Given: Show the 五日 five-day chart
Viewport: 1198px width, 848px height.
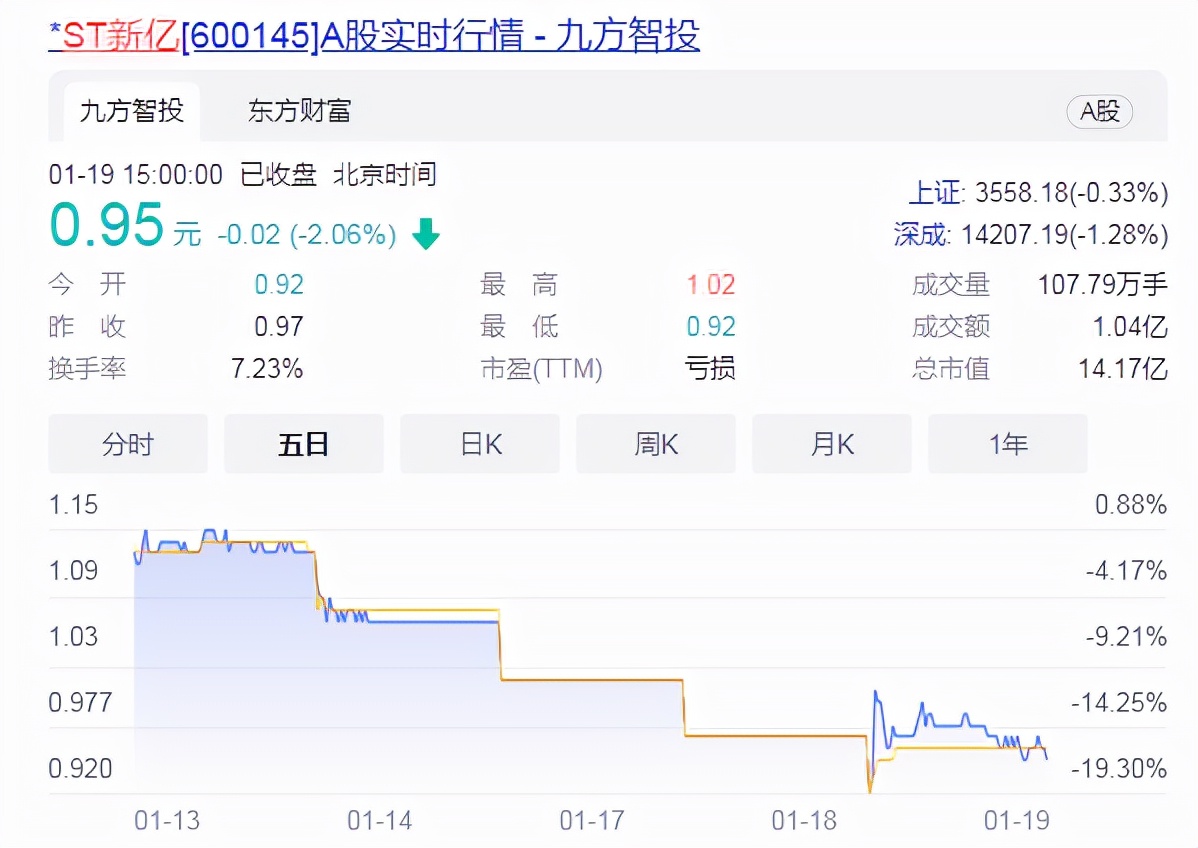Looking at the screenshot, I should [x=303, y=443].
